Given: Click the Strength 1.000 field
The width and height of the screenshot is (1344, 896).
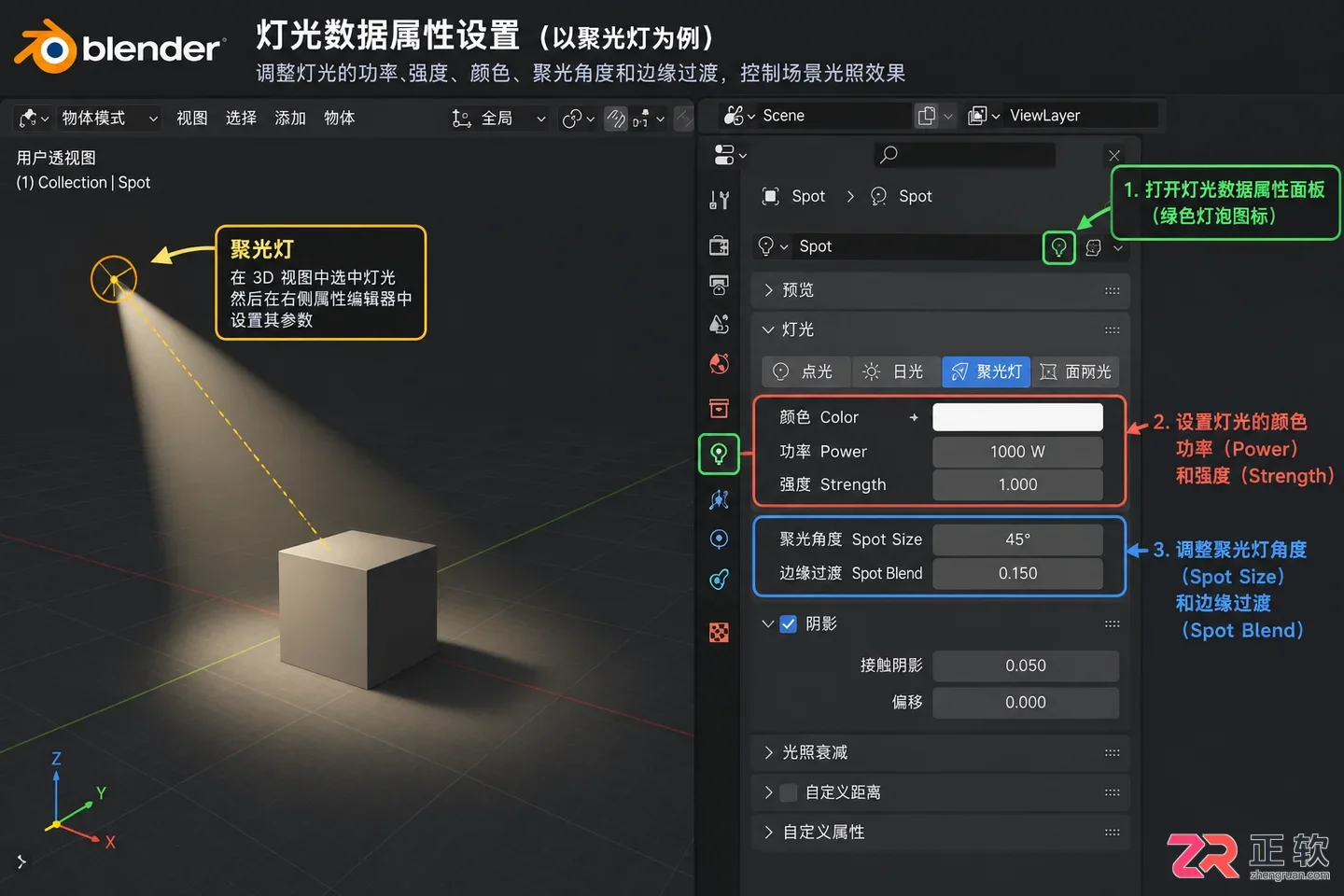Looking at the screenshot, I should [x=1017, y=484].
